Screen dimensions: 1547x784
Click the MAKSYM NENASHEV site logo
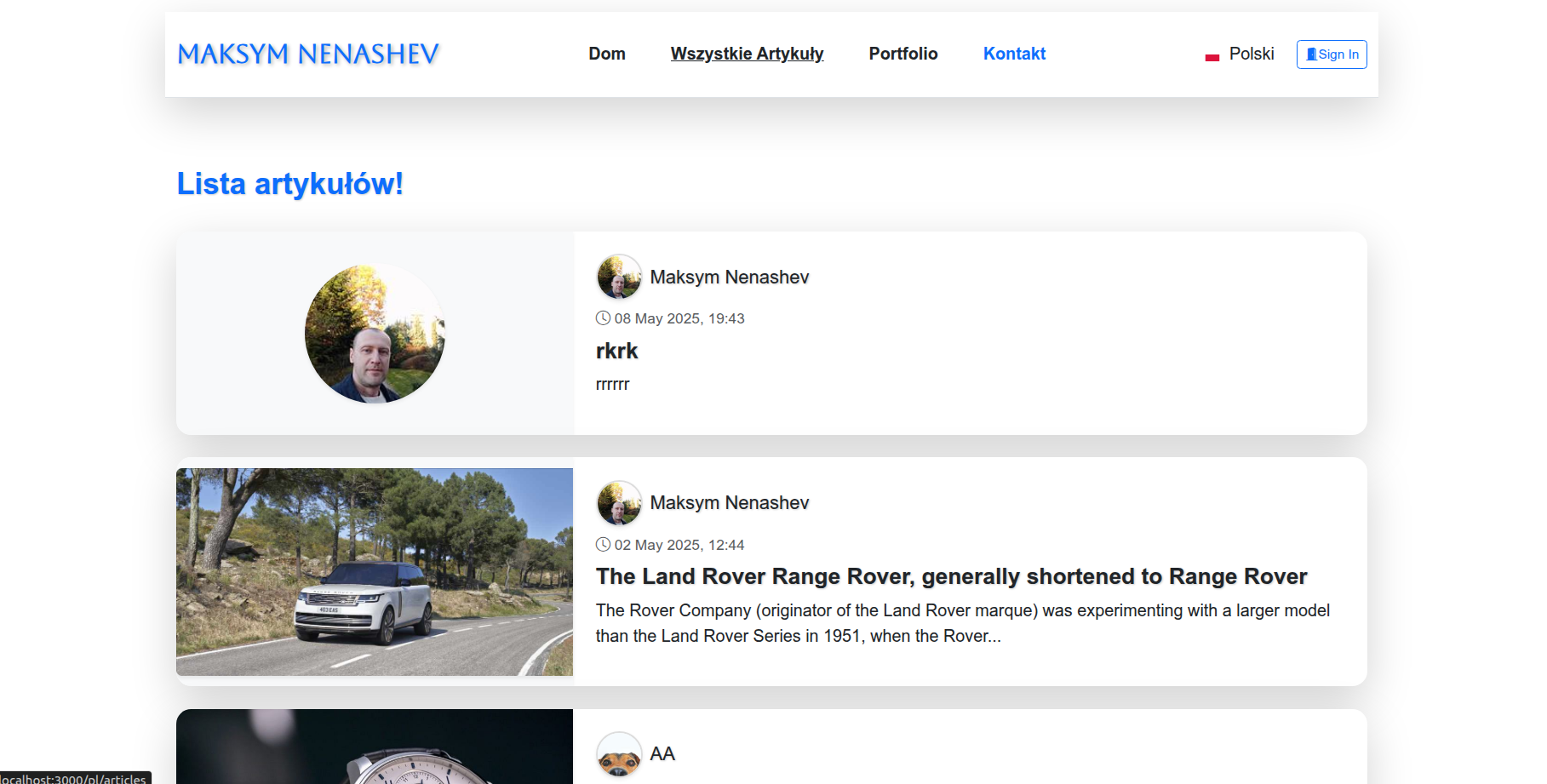click(x=307, y=54)
